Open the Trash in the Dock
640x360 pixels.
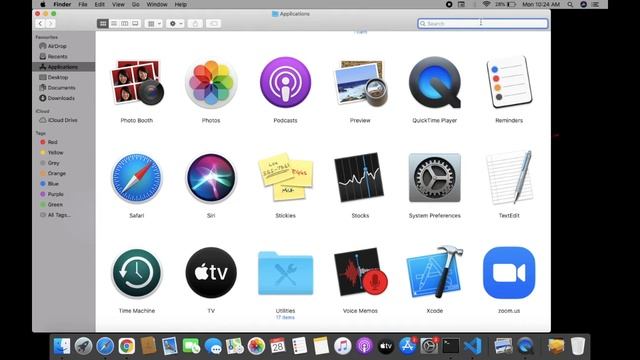(578, 346)
